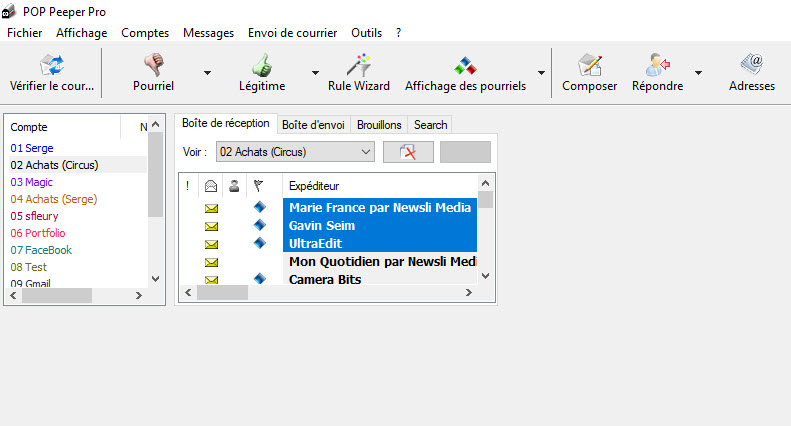Switch to the Search tab
Viewport: 791px width, 426px height.
tap(431, 125)
